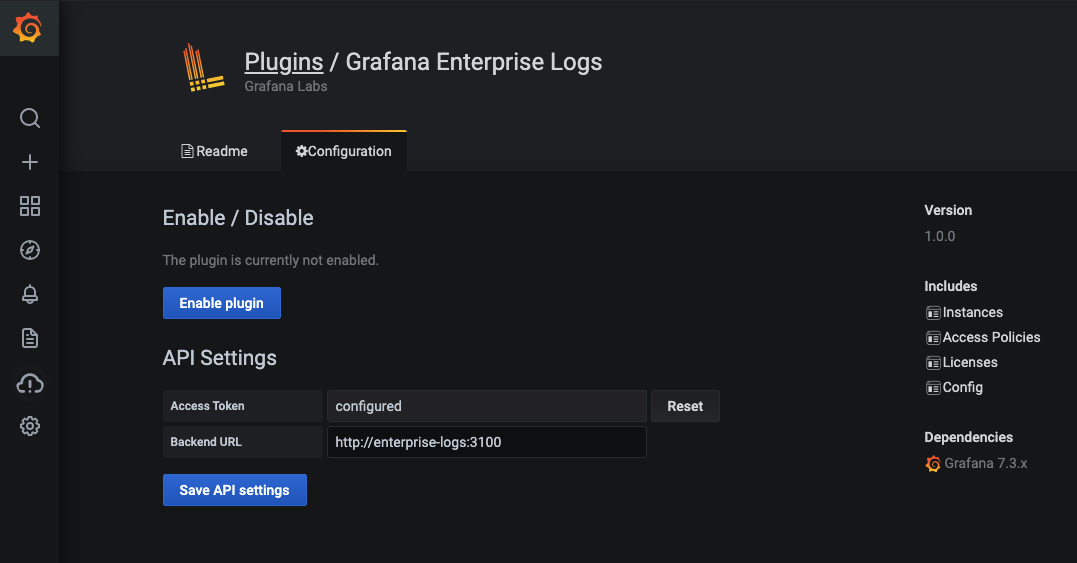The width and height of the screenshot is (1077, 563).
Task: Open the Alerting bell icon
Action: pos(30,294)
